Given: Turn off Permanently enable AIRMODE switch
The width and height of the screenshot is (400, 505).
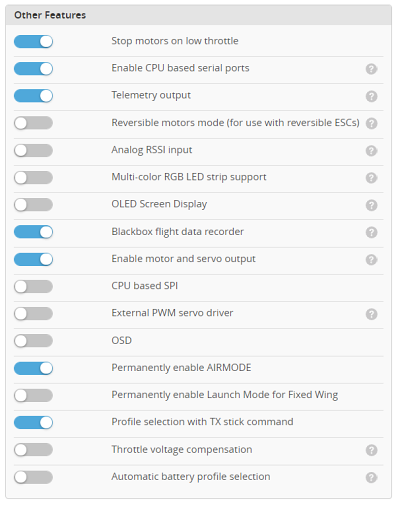Looking at the screenshot, I should click(x=33, y=368).
